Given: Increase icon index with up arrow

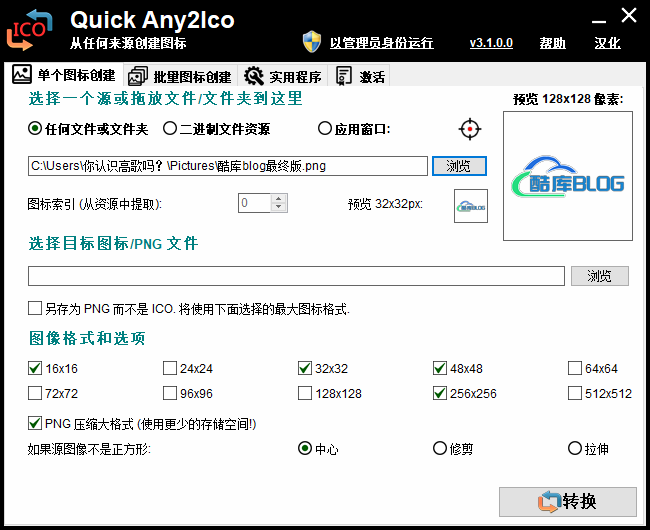Looking at the screenshot, I should 279,199.
